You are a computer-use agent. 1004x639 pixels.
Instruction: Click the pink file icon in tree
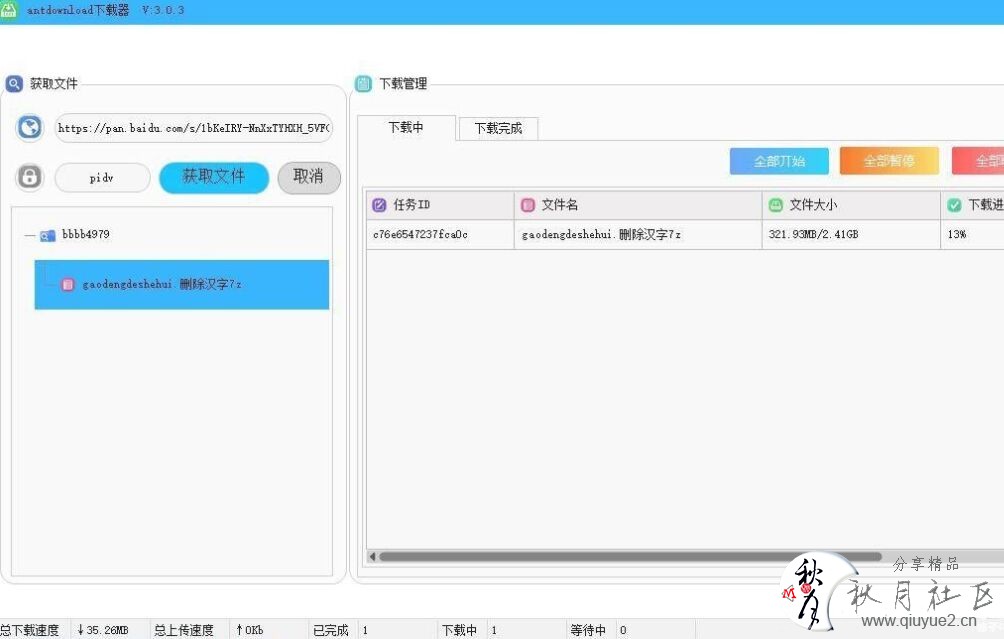point(67,284)
